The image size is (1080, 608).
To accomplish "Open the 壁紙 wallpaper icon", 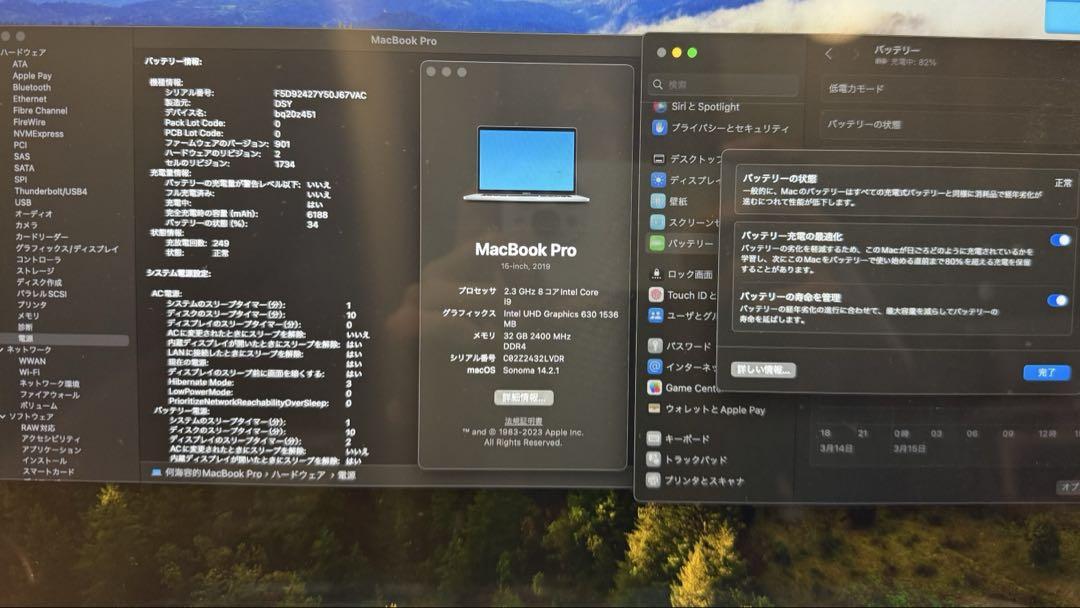I will [x=658, y=201].
